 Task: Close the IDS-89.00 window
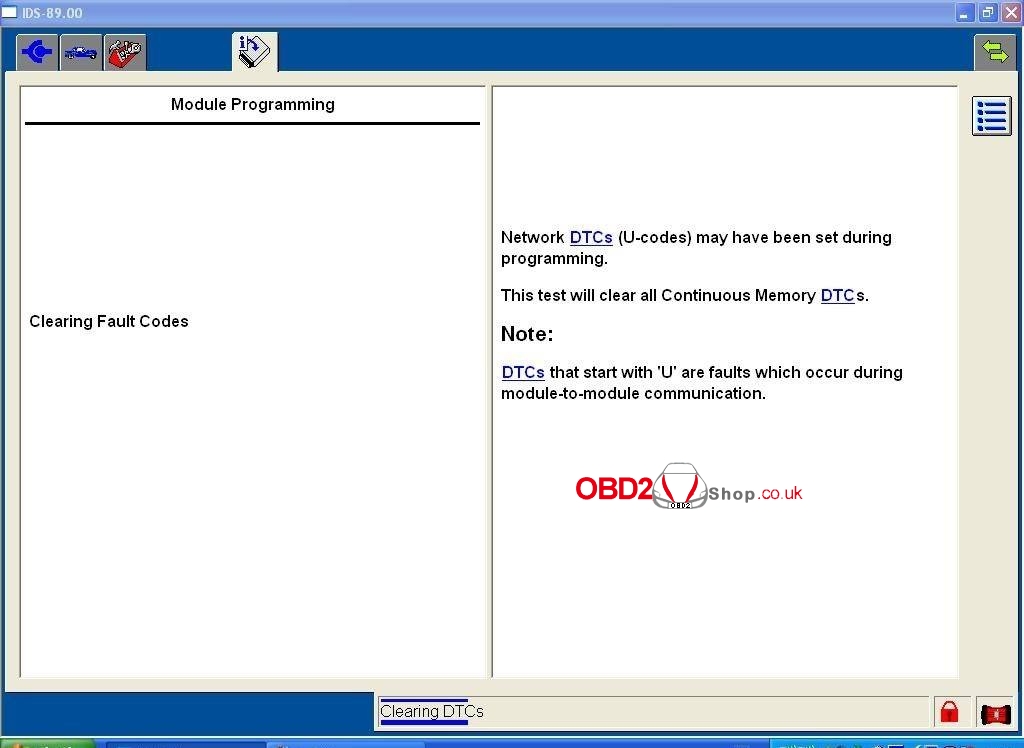point(1010,13)
